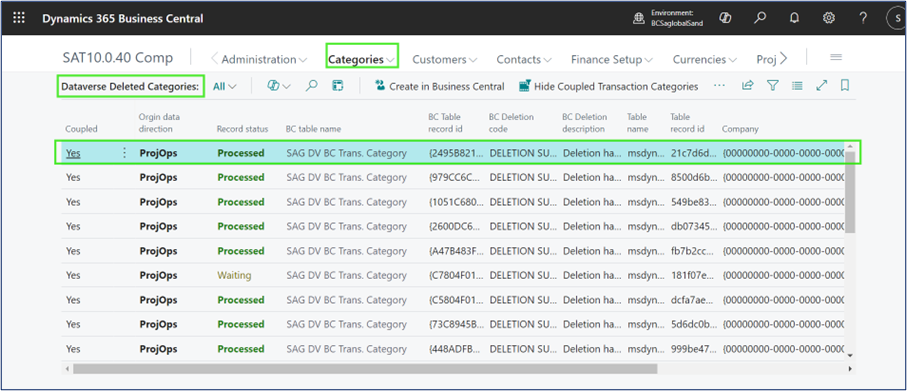Expand the Administration menu

(x=264, y=59)
